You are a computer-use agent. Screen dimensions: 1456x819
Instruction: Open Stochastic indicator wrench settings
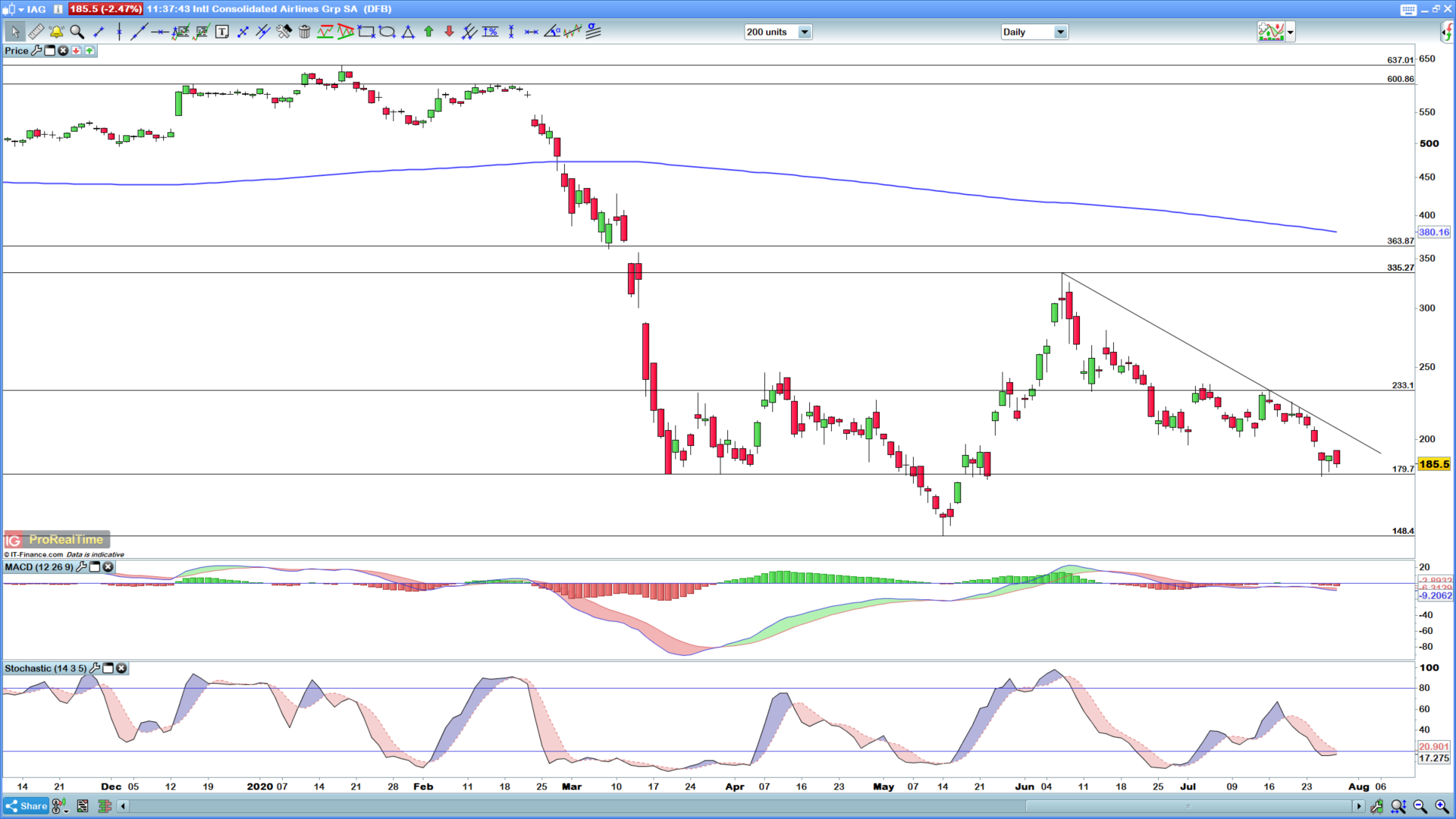click(x=95, y=668)
